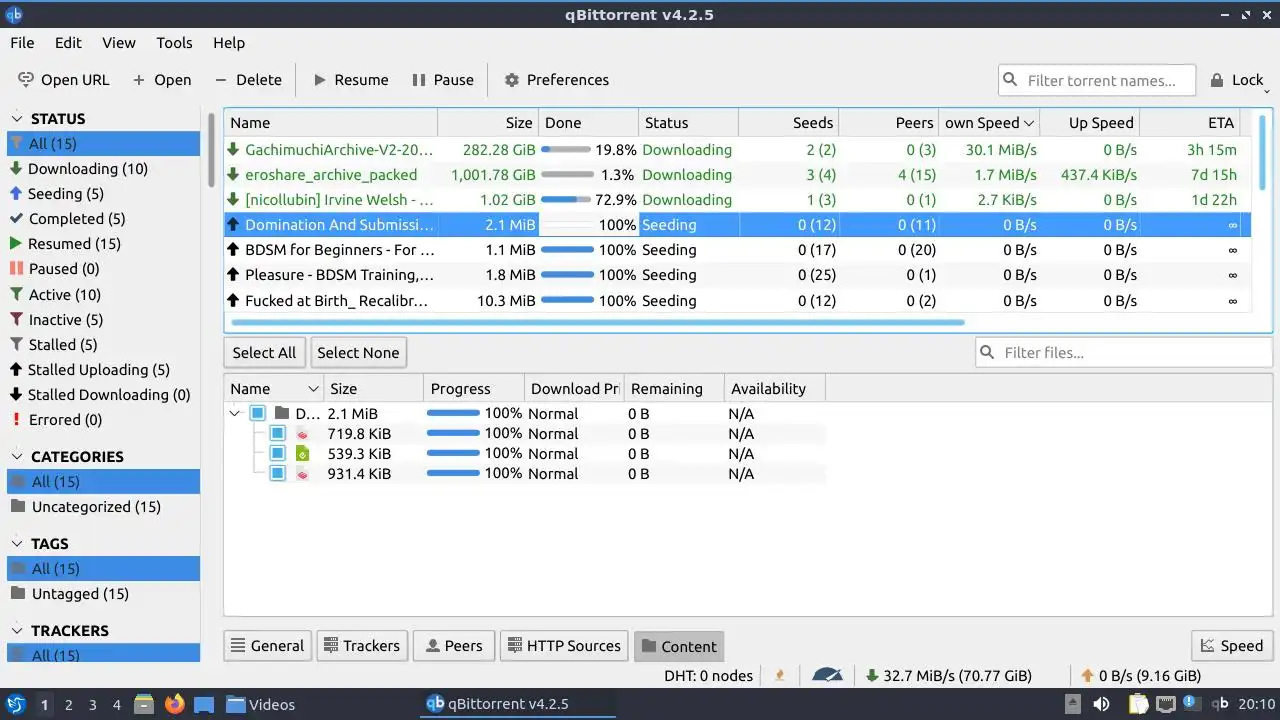Collapse the TAGS sidebar section

tap(17, 544)
